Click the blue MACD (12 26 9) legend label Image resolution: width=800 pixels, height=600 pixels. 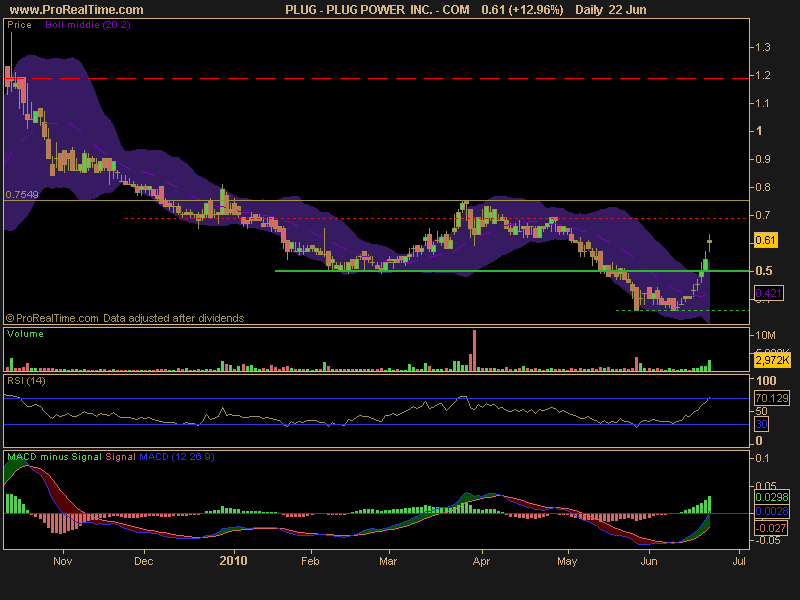pos(177,457)
